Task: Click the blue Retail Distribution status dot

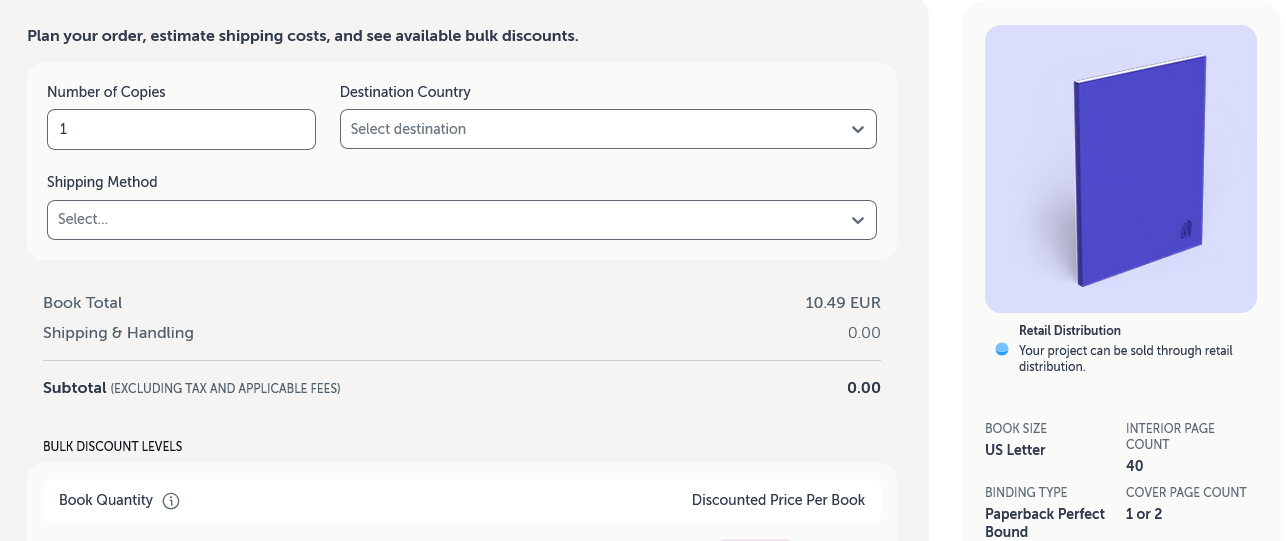Action: 1002,349
